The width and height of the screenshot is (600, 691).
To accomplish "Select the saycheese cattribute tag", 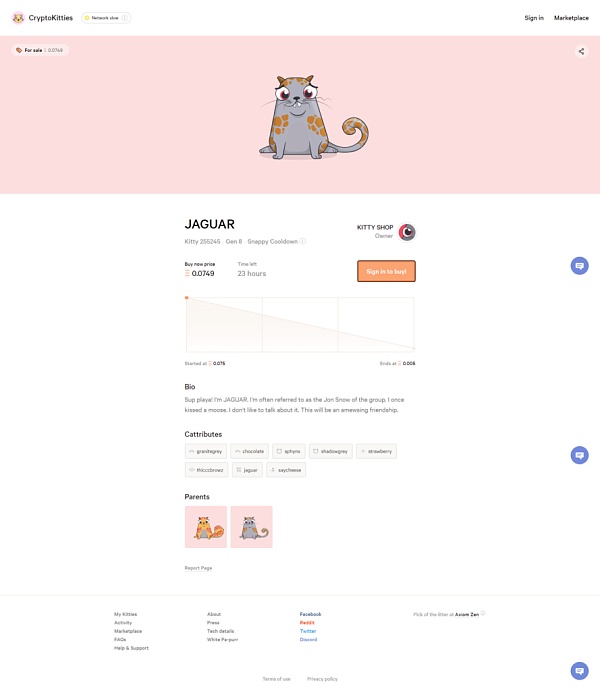I will pyautogui.click(x=286, y=470).
